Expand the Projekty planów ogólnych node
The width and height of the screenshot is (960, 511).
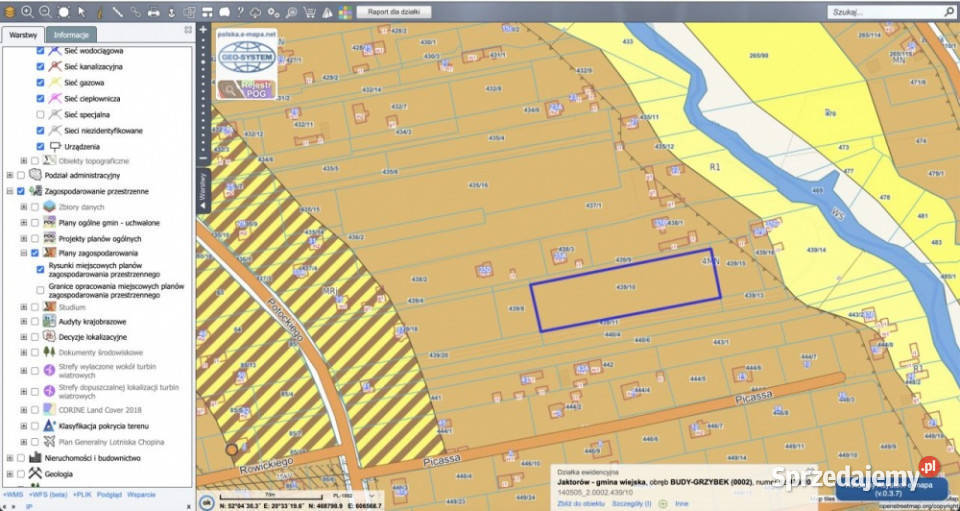pyautogui.click(x=24, y=239)
